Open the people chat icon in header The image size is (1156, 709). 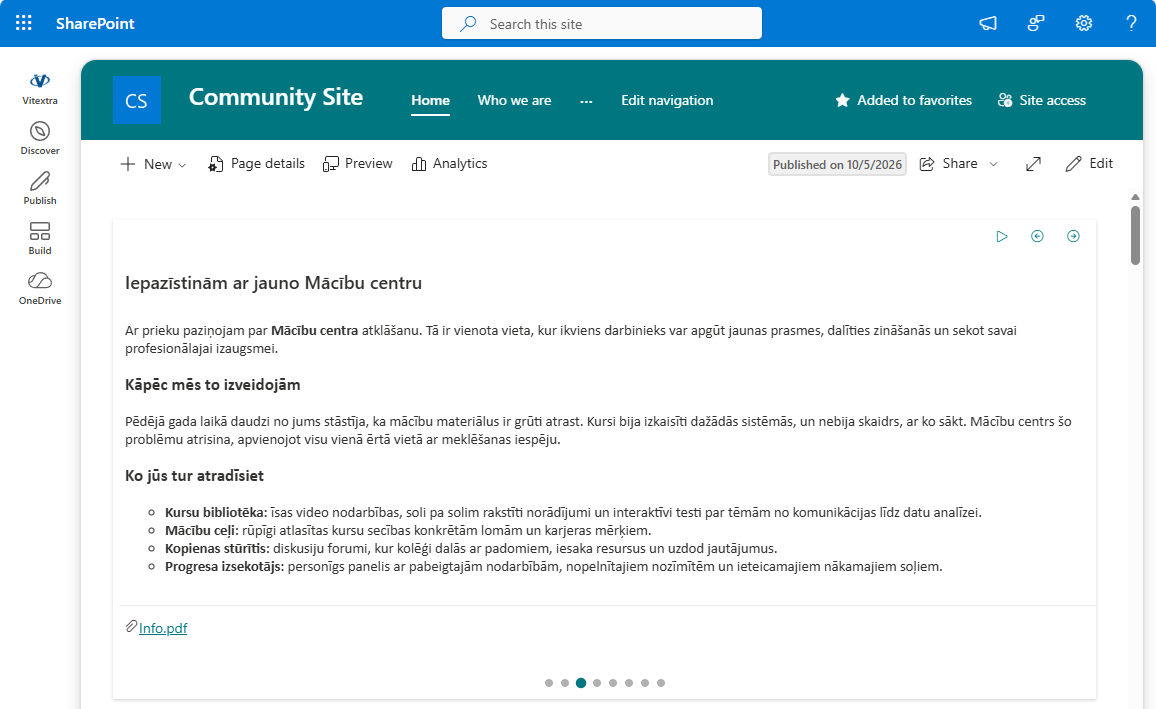pos(1036,24)
